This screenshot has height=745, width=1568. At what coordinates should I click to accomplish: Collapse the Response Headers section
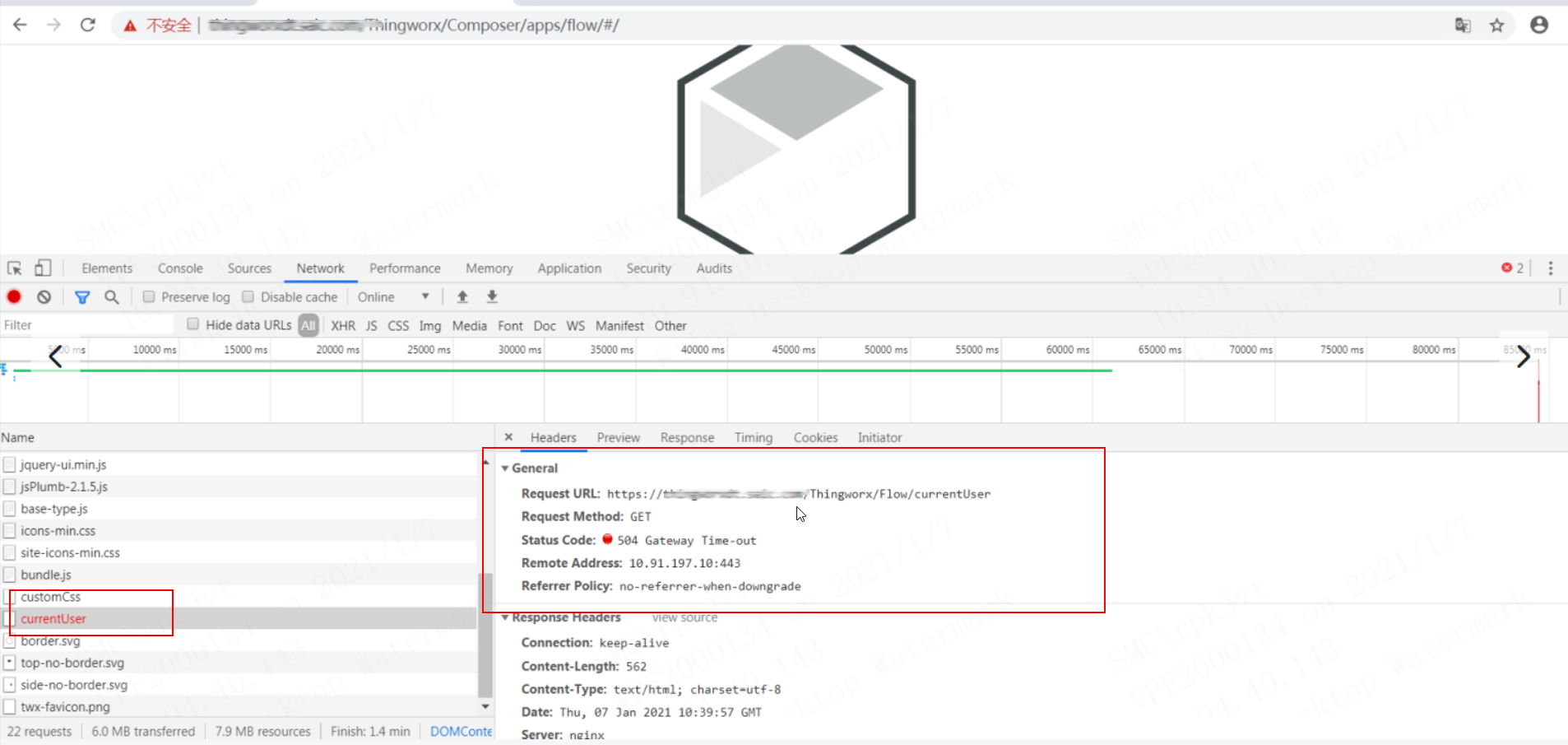click(x=505, y=617)
